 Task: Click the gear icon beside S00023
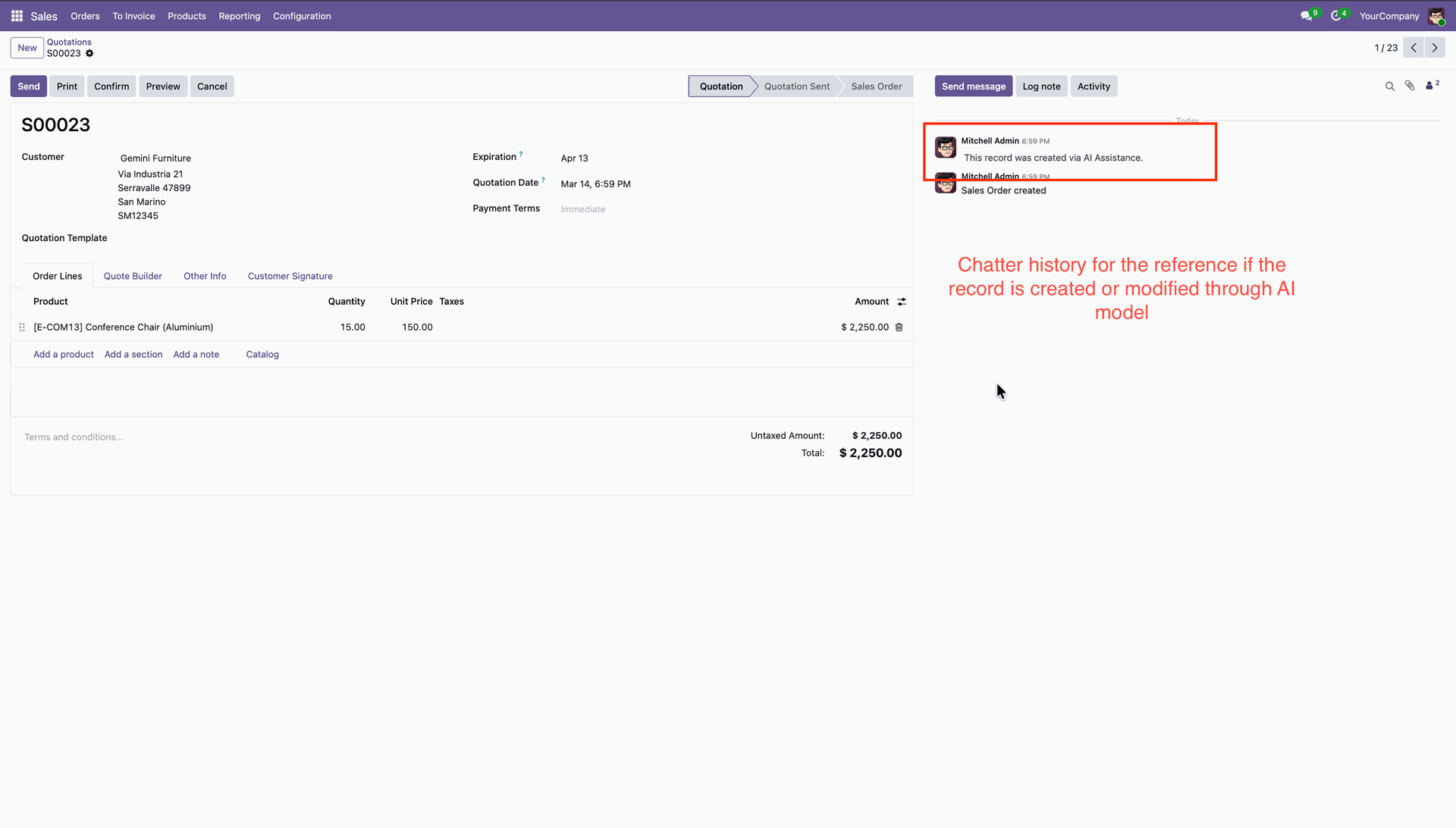pyautogui.click(x=89, y=54)
